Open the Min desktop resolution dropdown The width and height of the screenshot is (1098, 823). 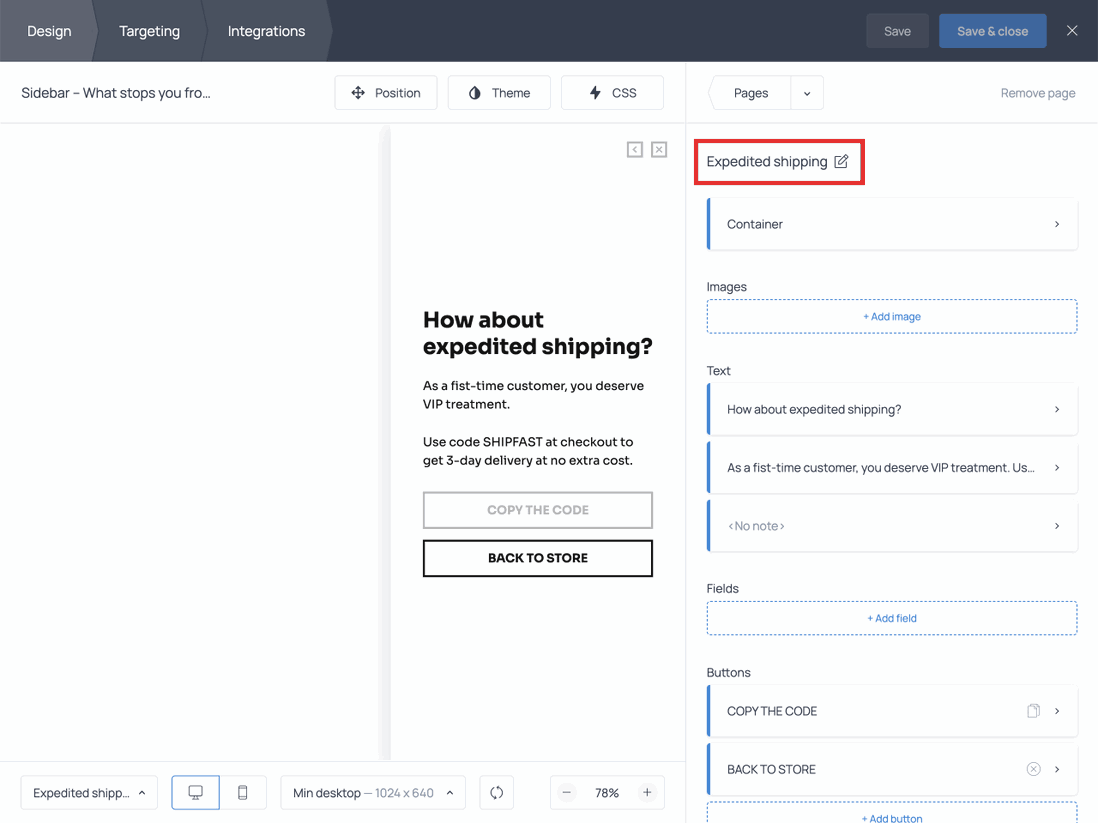[372, 793]
